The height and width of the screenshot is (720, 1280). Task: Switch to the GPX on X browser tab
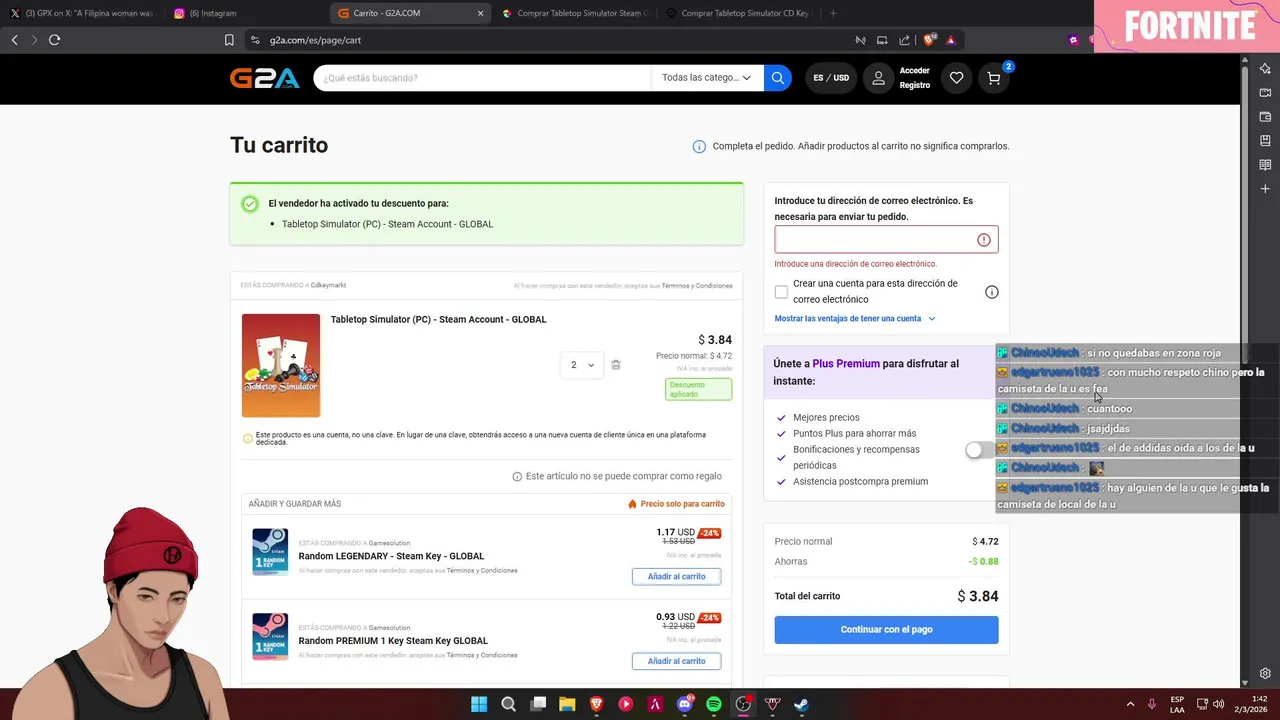click(x=82, y=13)
